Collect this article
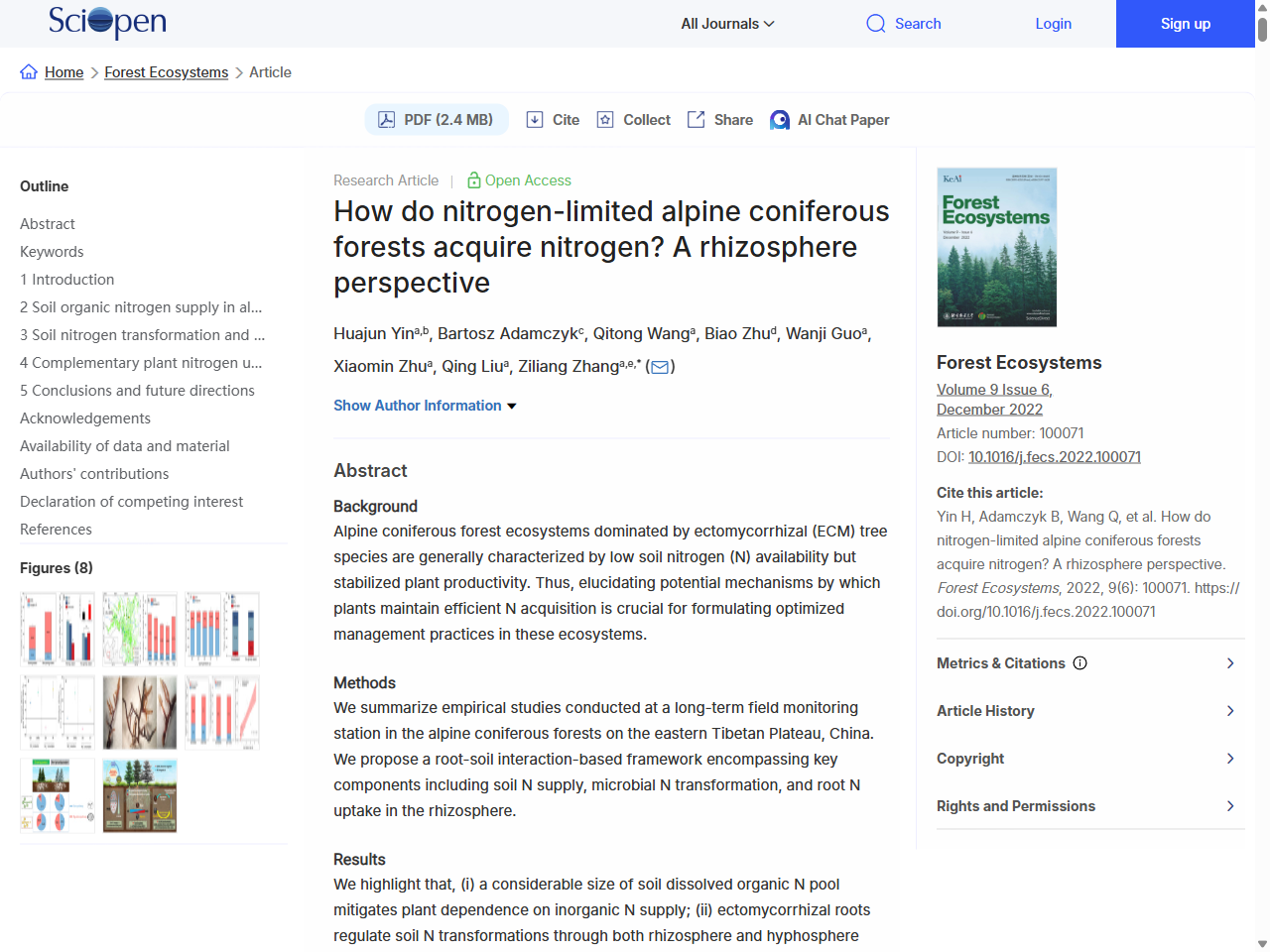This screenshot has width=1270, height=952. pos(632,119)
